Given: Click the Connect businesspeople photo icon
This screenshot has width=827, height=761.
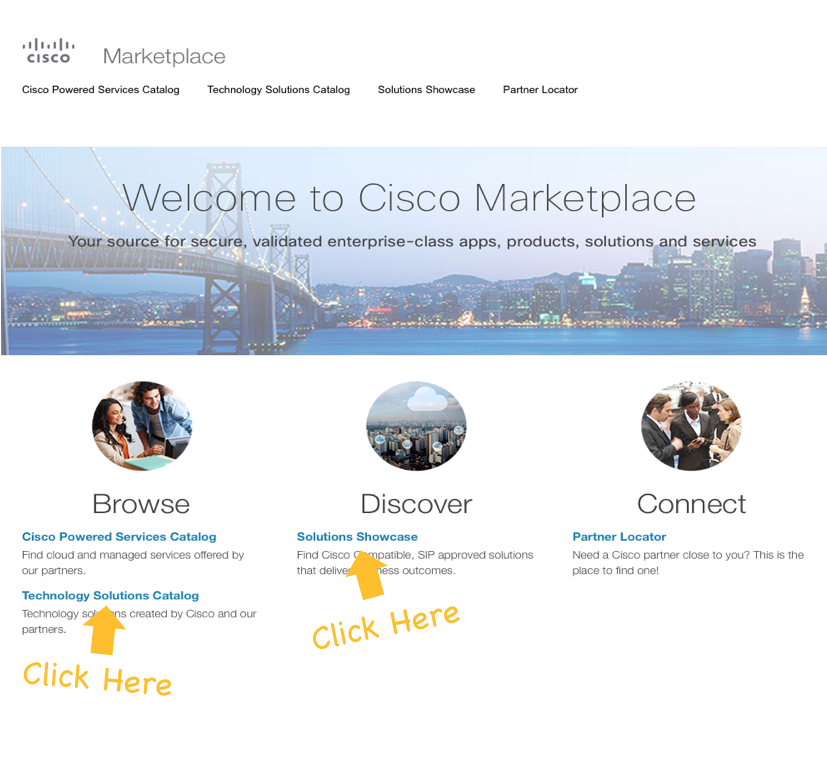Looking at the screenshot, I should pyautogui.click(x=690, y=425).
